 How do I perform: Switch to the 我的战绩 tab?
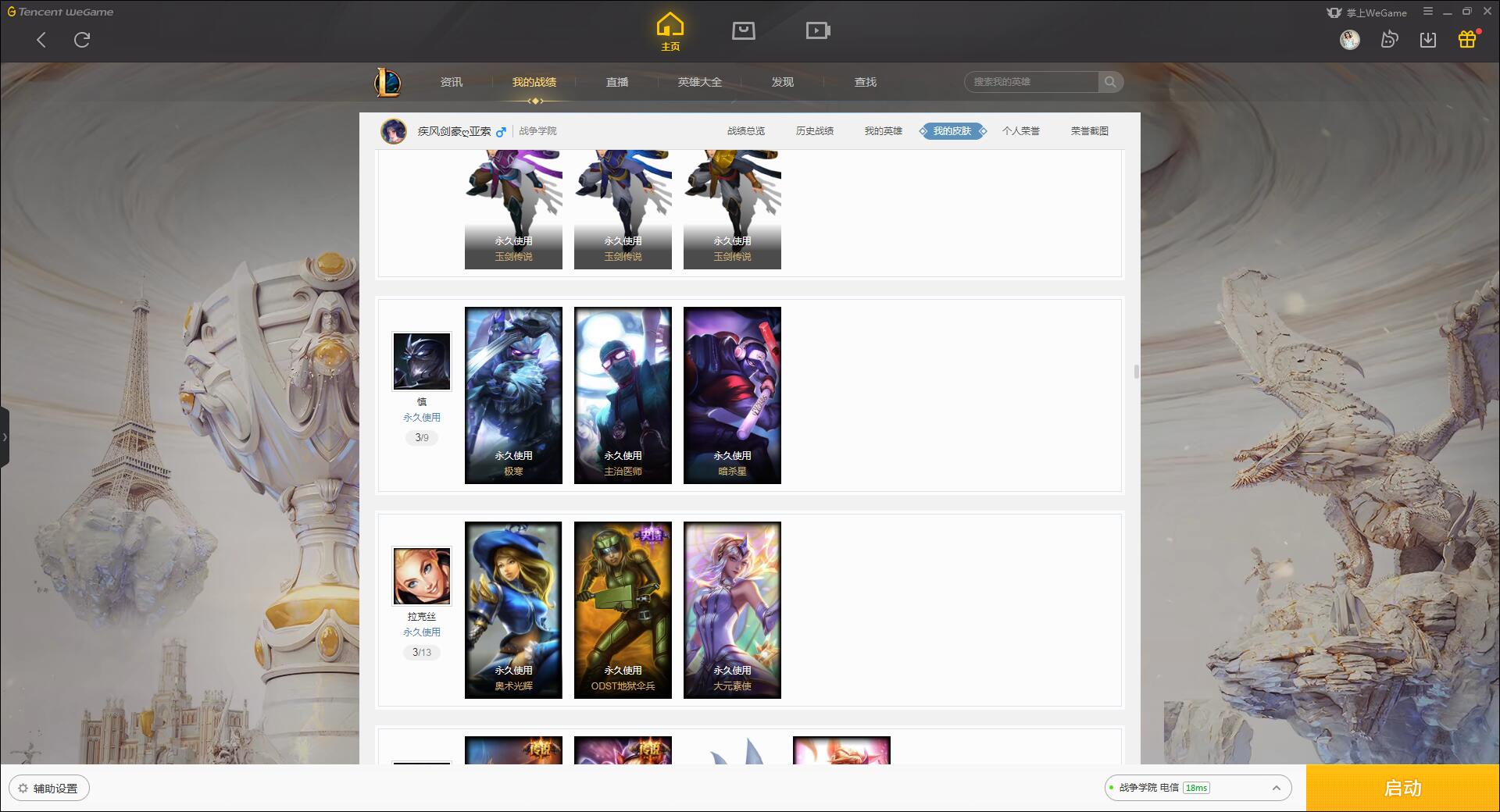click(x=534, y=82)
